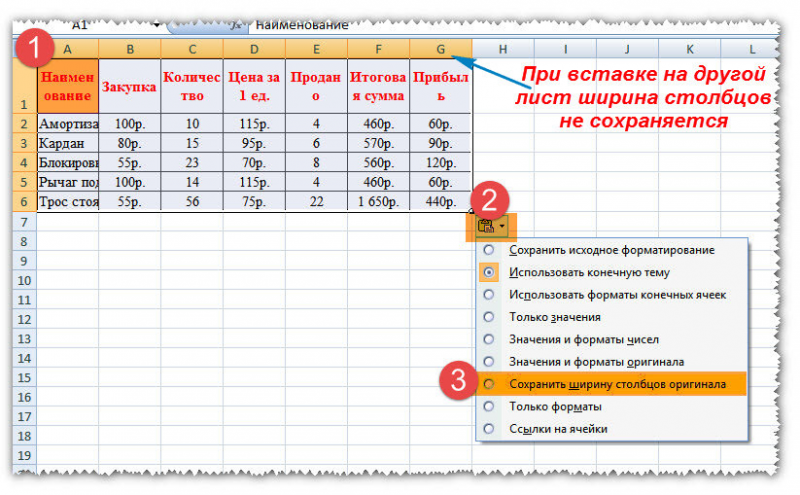
Task: Click the 'Итоговая сумма' header cell
Action: click(x=378, y=86)
